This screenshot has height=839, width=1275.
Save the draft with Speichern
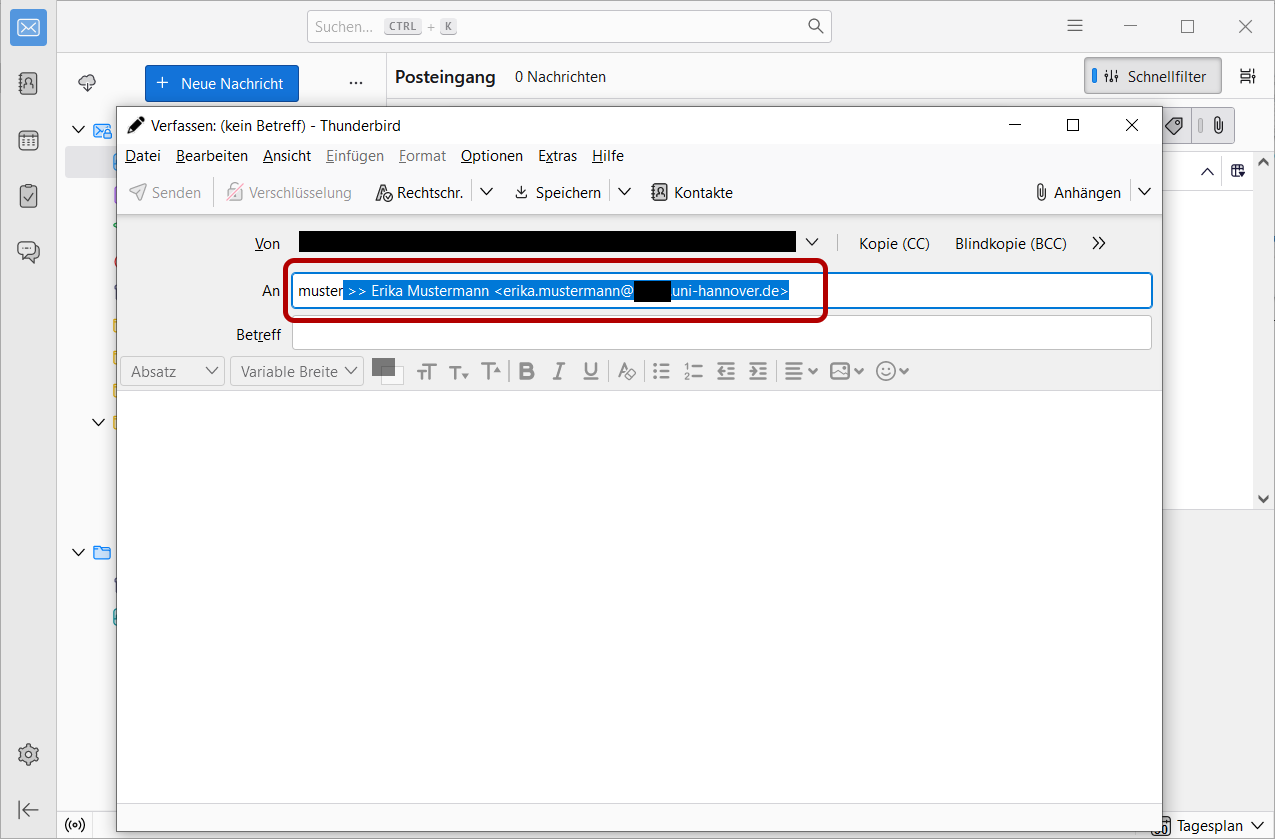tap(557, 192)
